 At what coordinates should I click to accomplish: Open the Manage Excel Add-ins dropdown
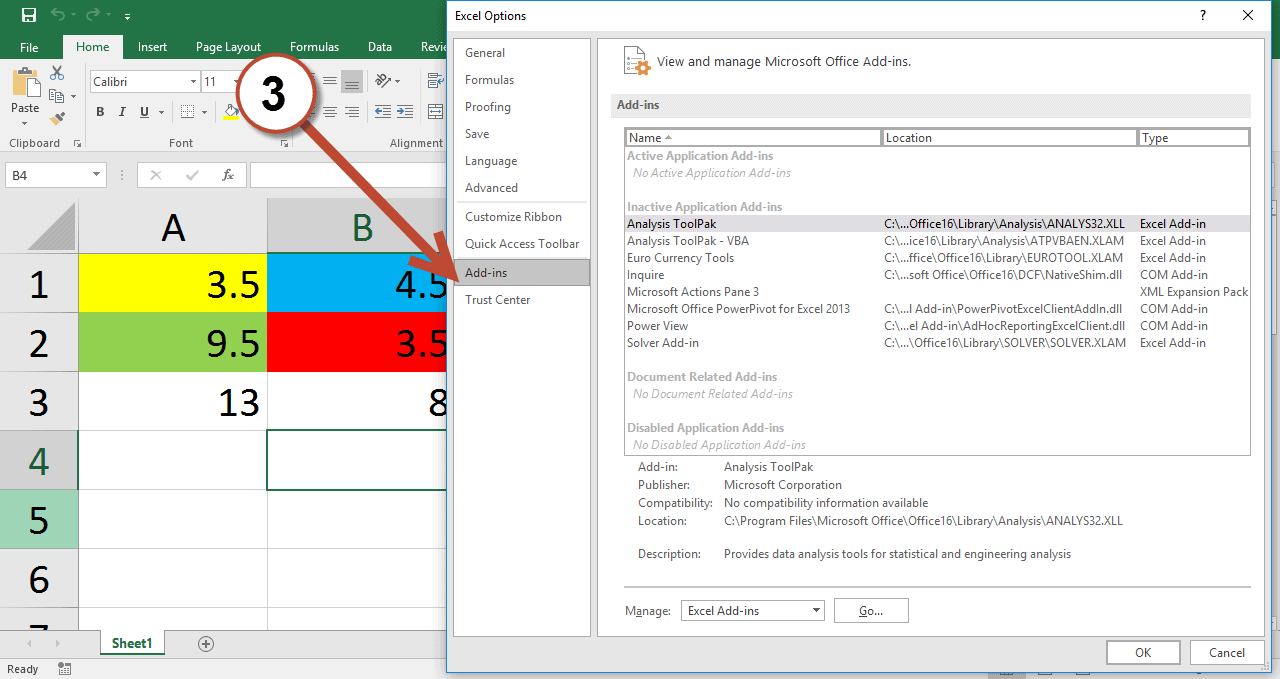(817, 610)
